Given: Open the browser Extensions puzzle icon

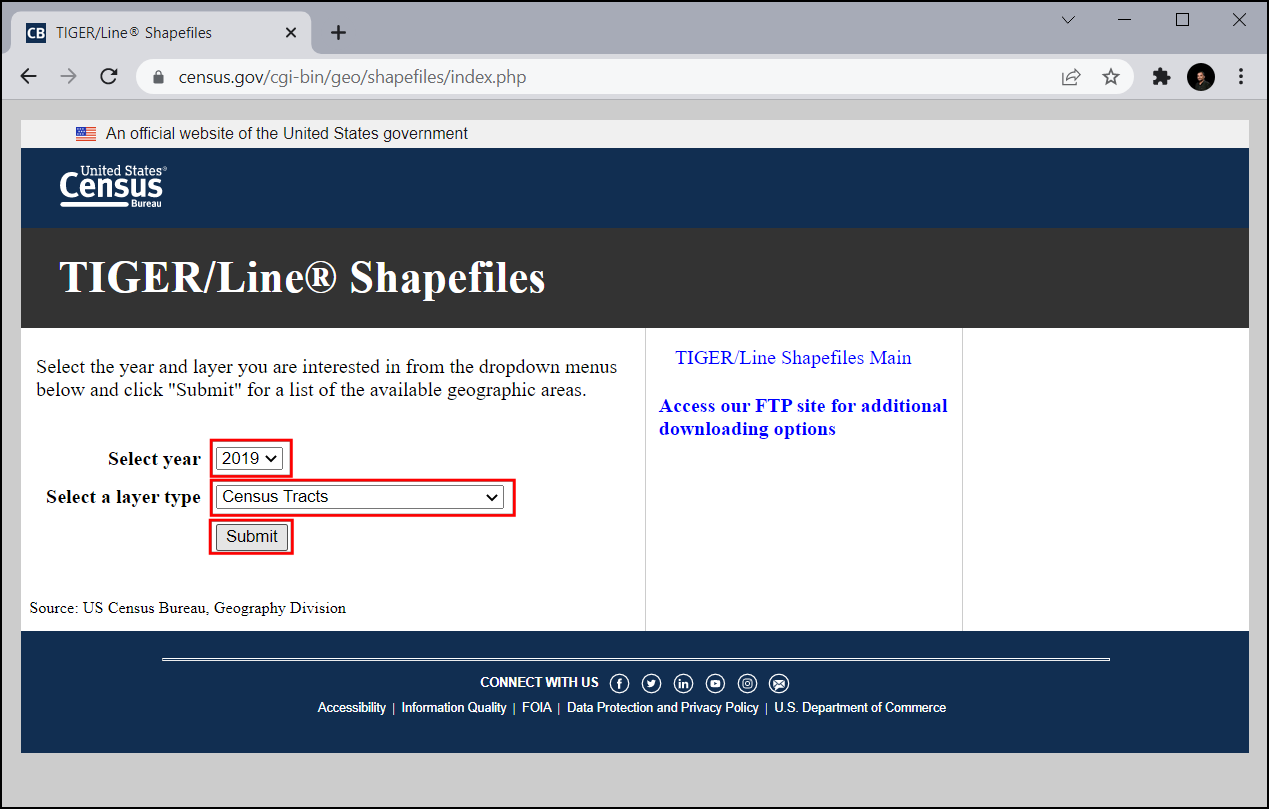Looking at the screenshot, I should coord(1161,77).
